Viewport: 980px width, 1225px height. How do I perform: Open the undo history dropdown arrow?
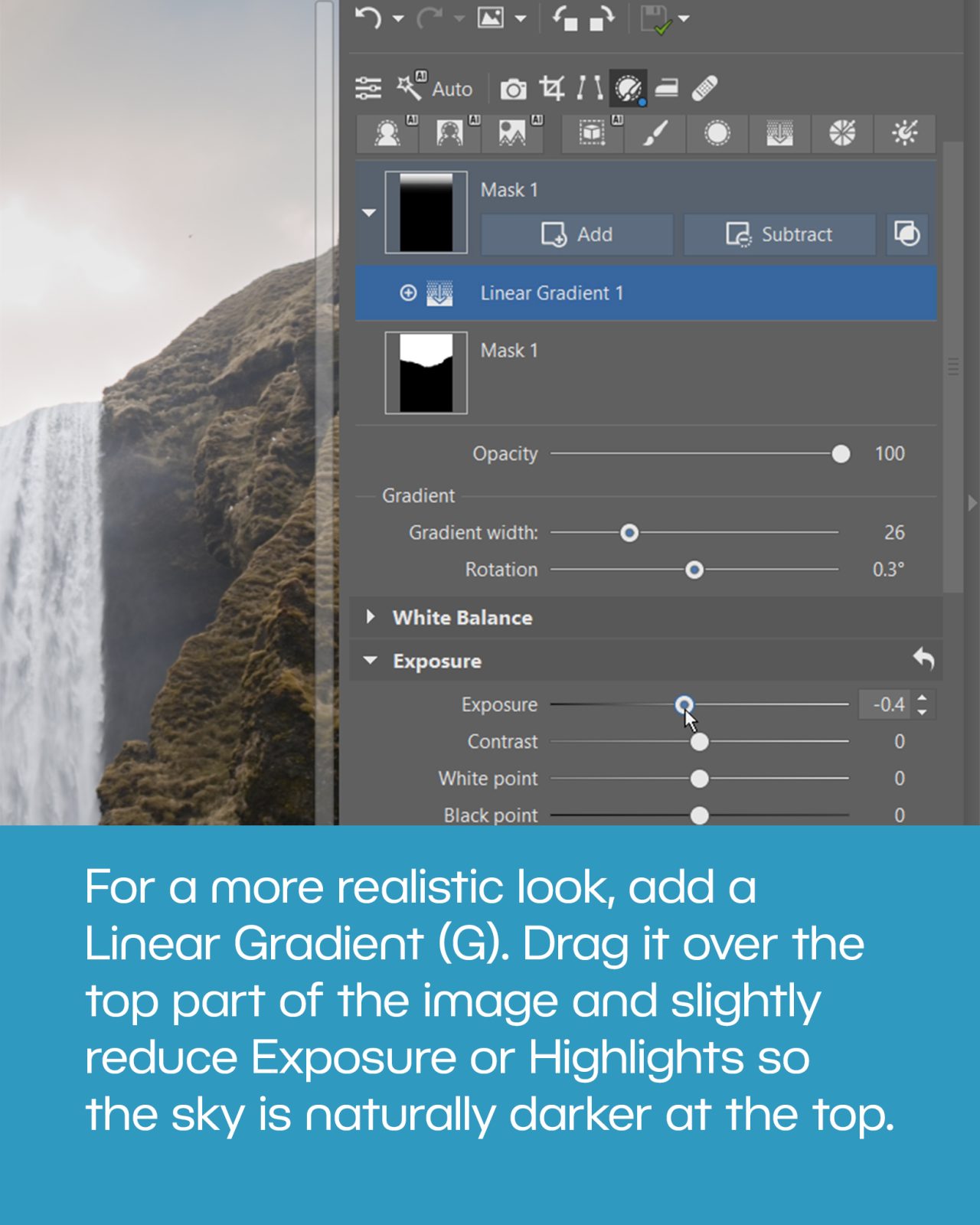click(398, 18)
